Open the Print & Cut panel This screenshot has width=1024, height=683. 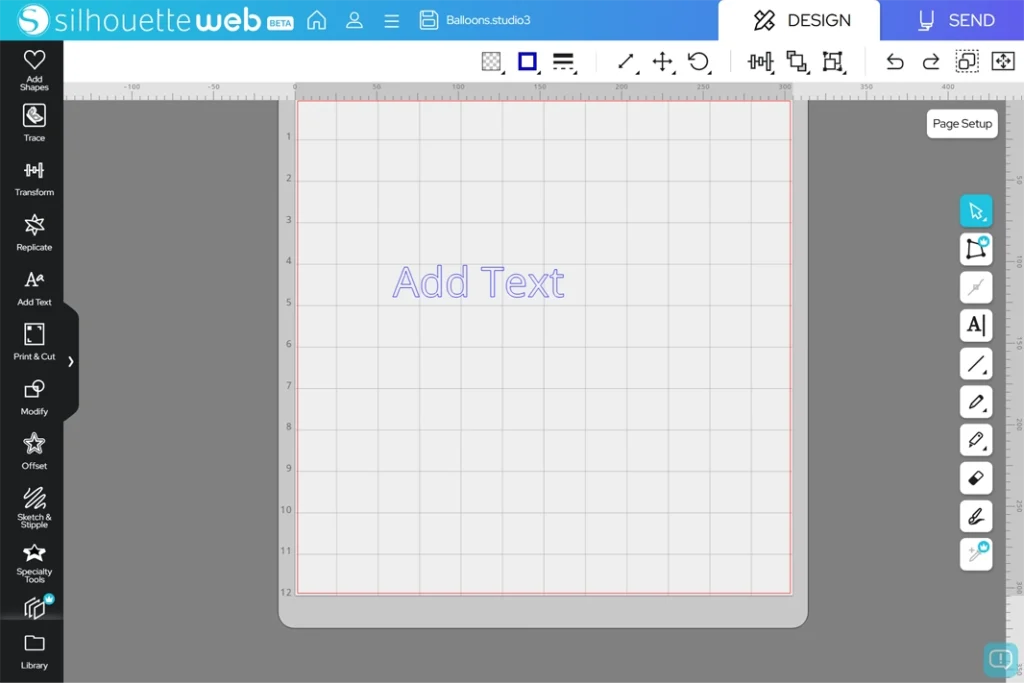pyautogui.click(x=34, y=340)
